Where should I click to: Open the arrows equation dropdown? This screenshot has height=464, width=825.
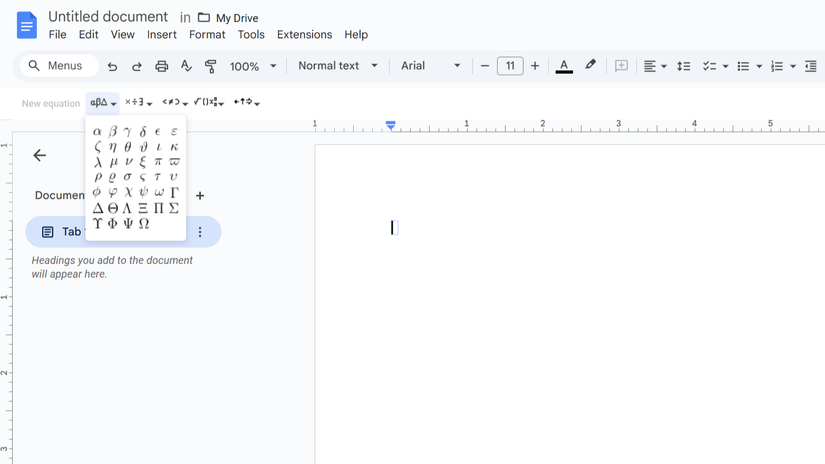click(x=247, y=103)
